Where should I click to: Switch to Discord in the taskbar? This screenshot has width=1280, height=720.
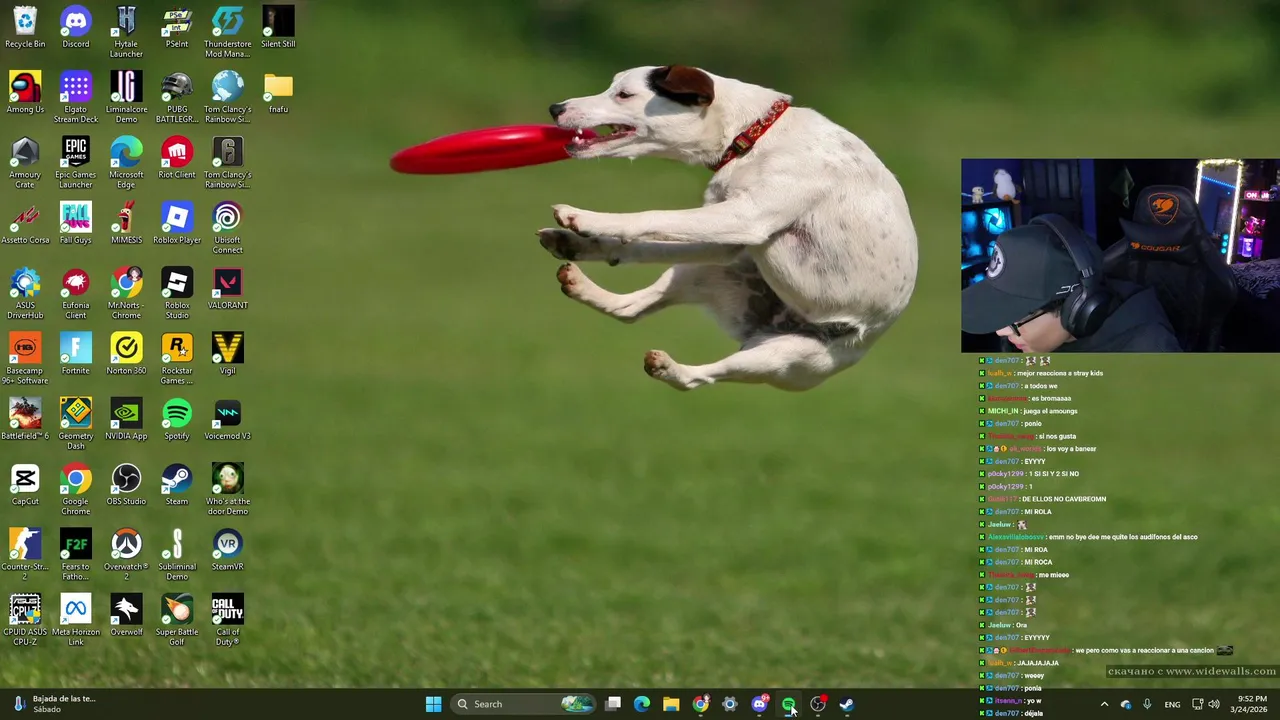click(x=759, y=704)
